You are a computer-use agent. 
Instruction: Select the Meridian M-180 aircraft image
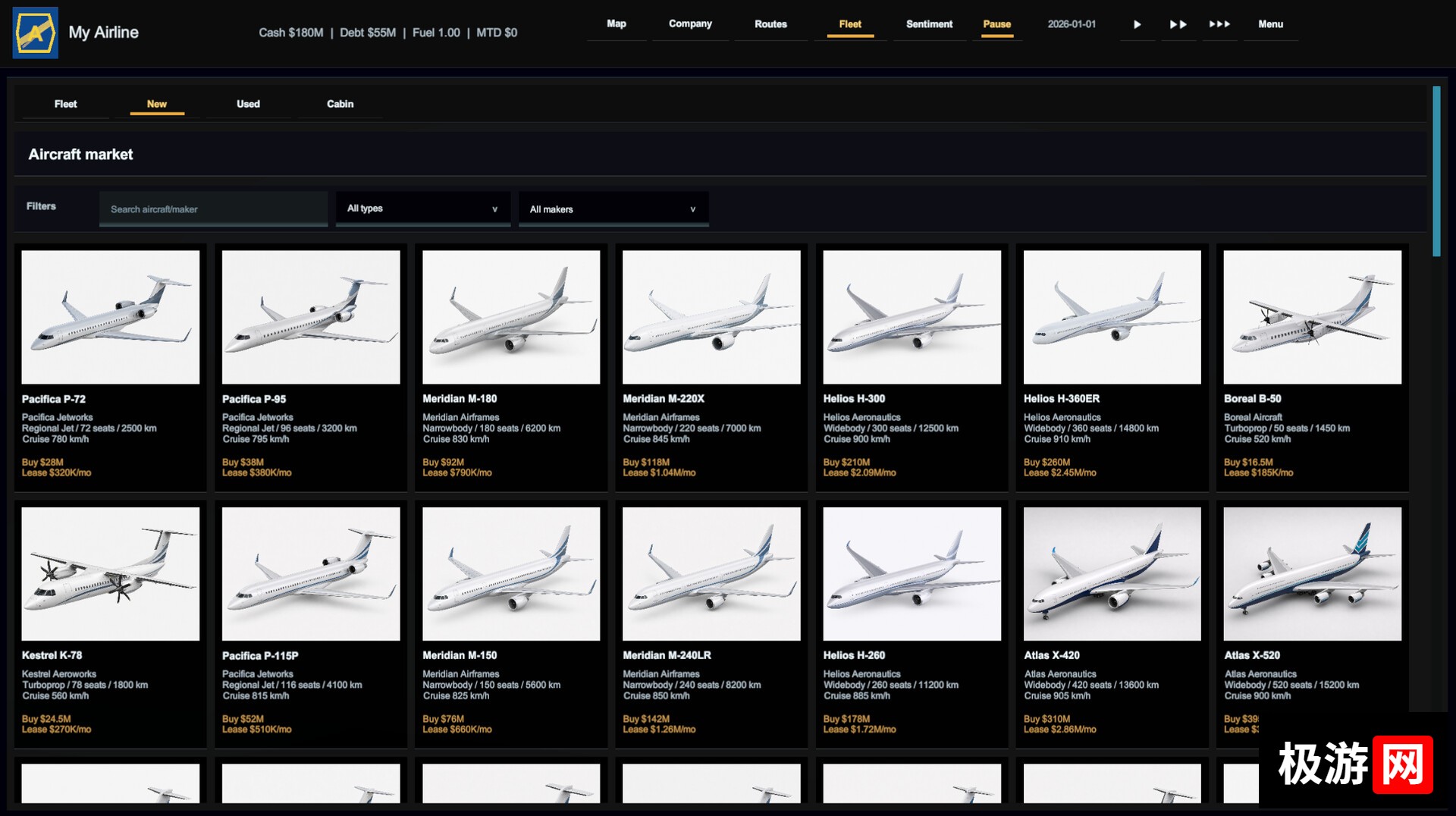click(511, 317)
